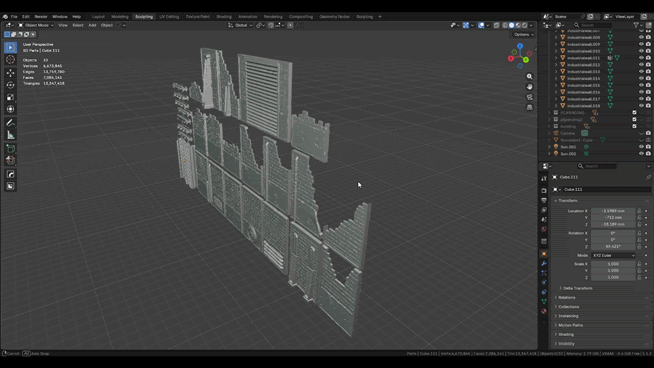Open the Window menu
The height and width of the screenshot is (368, 654).
click(x=60, y=17)
